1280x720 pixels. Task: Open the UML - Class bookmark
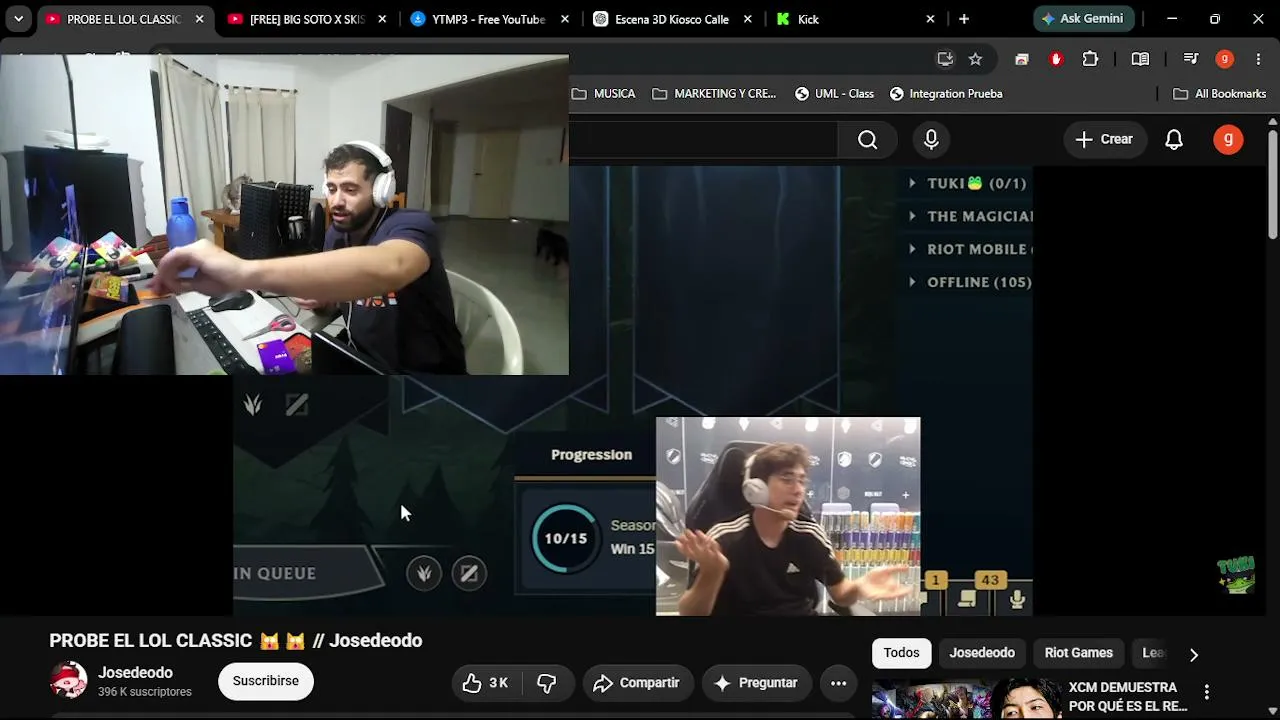(x=834, y=94)
